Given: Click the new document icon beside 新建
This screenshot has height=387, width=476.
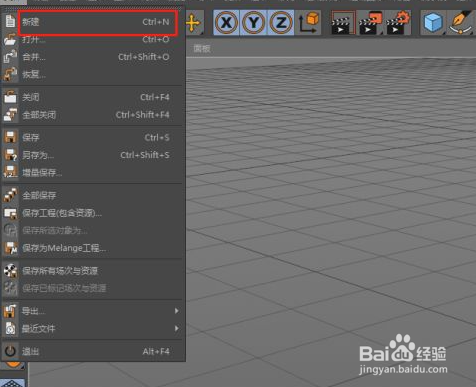Looking at the screenshot, I should click(10, 22).
